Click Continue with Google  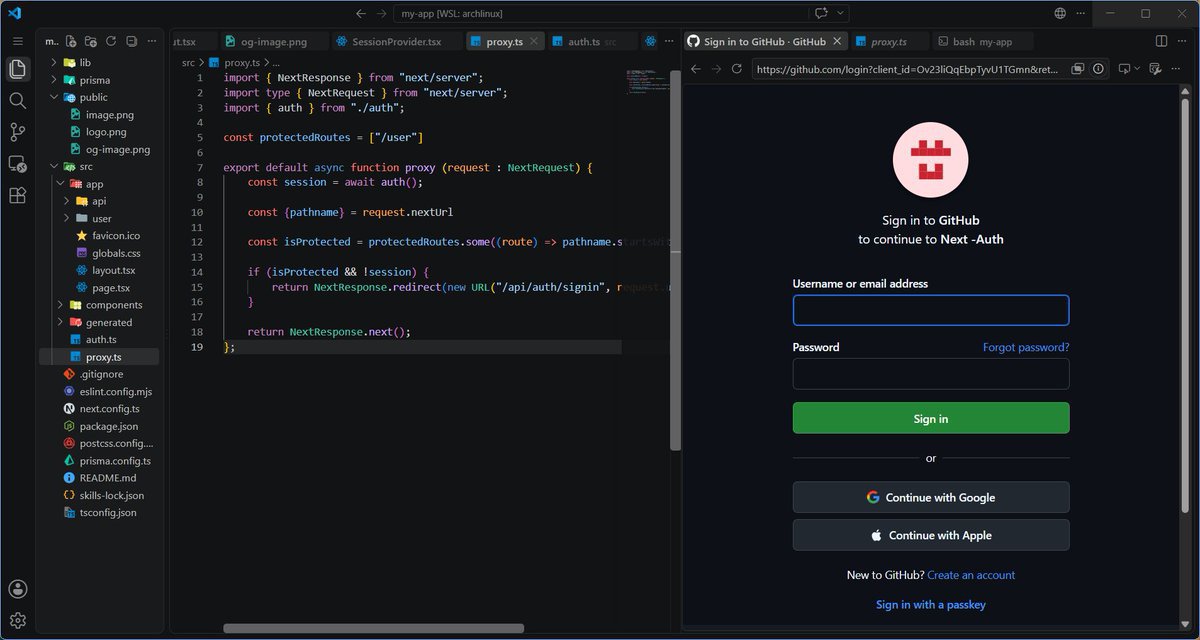click(x=931, y=497)
